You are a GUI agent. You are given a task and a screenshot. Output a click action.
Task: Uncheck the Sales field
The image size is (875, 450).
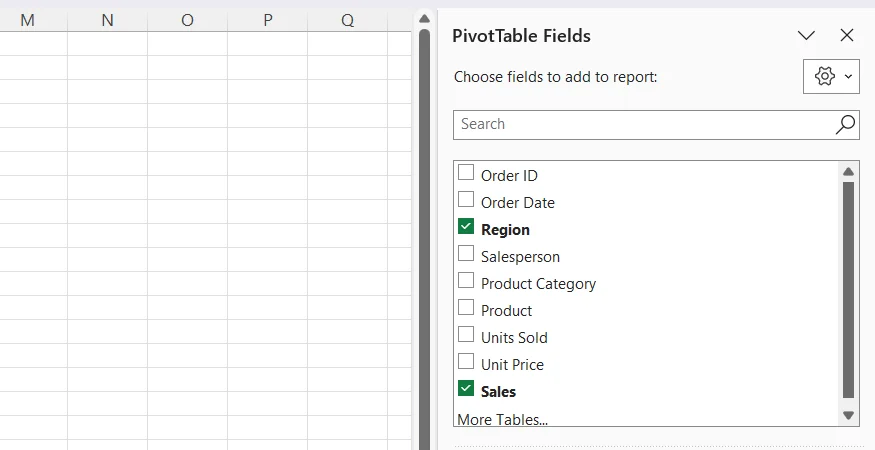466,388
